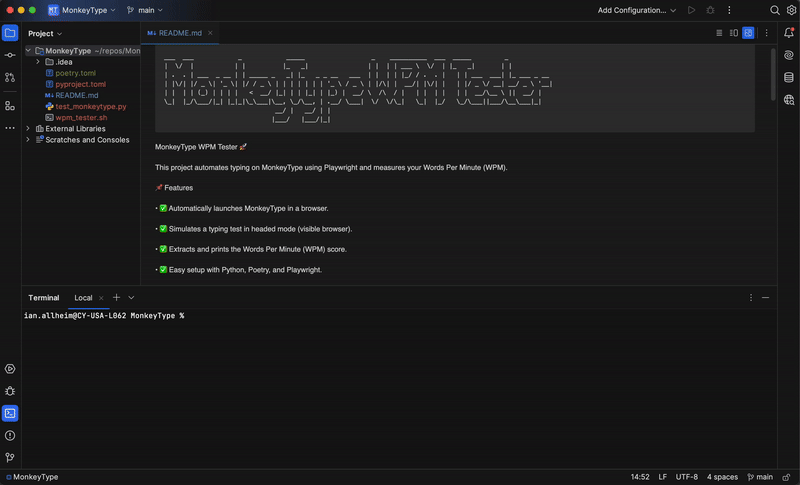This screenshot has height=485, width=800.
Task: Click the Search Everywhere magnifier icon
Action: click(774, 10)
